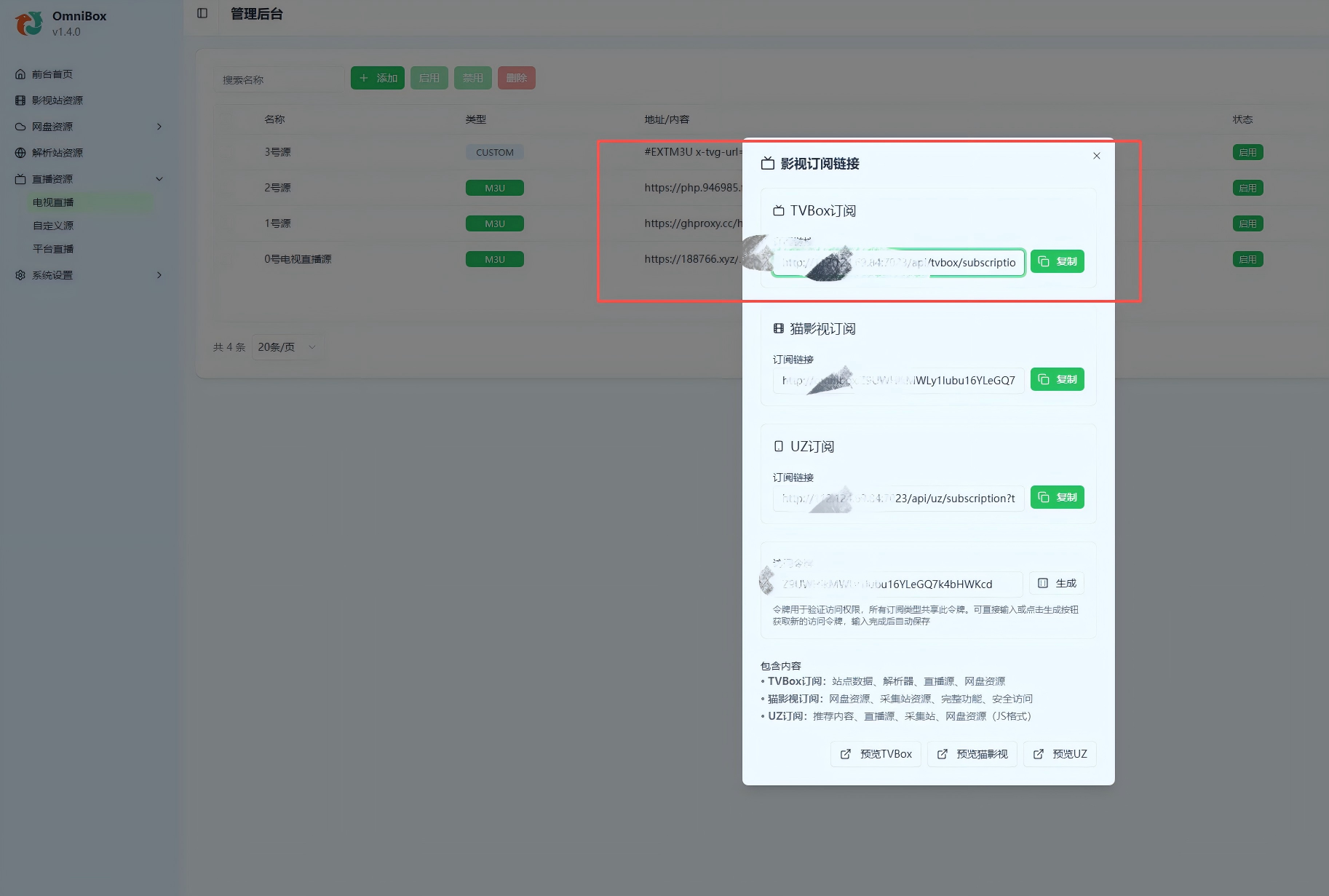Click the OmniBox logo icon

(x=28, y=23)
